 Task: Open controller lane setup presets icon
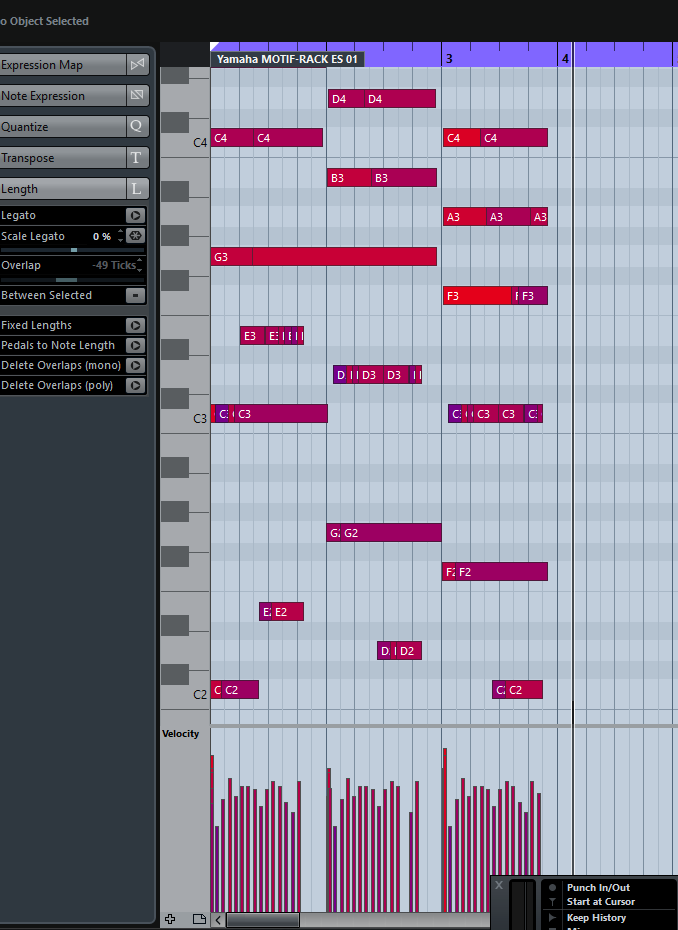[x=199, y=919]
